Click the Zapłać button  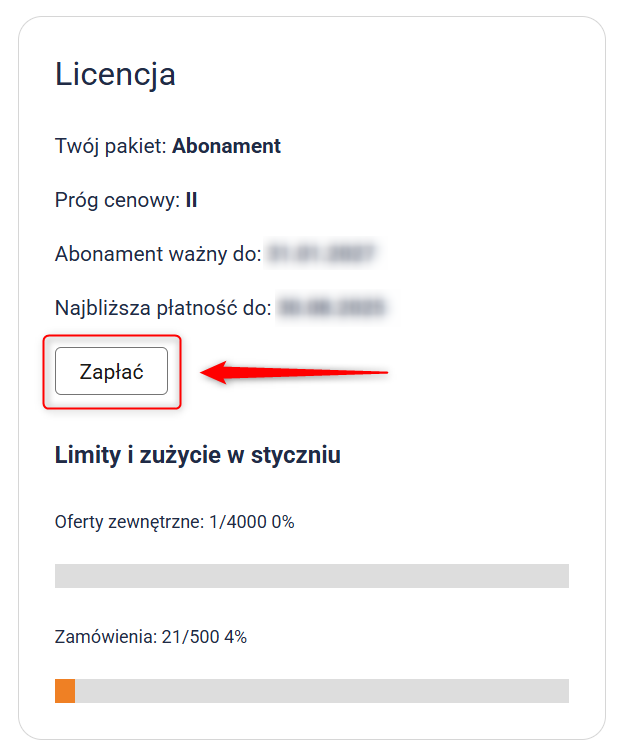(x=111, y=372)
